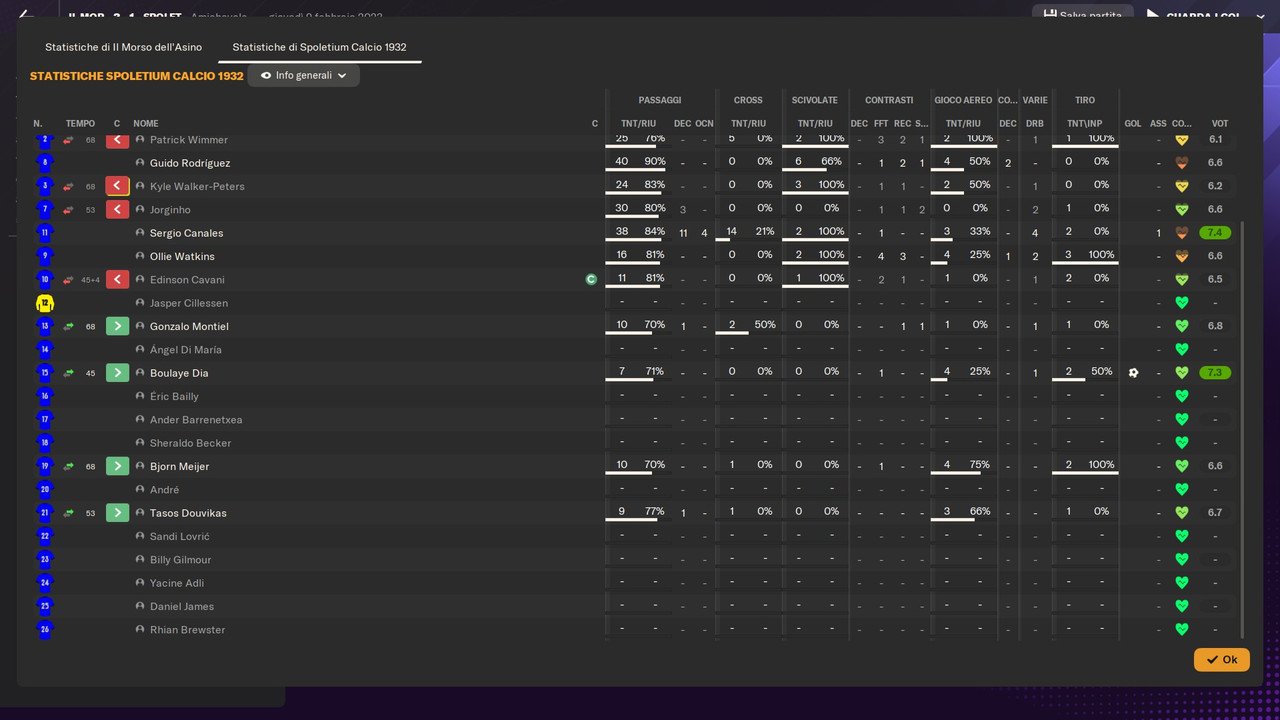Screen dimensions: 1280x720
Task: Click the yellow goalkeeper shirt of Jasper Cillessen
Action: pyautogui.click(x=44, y=303)
